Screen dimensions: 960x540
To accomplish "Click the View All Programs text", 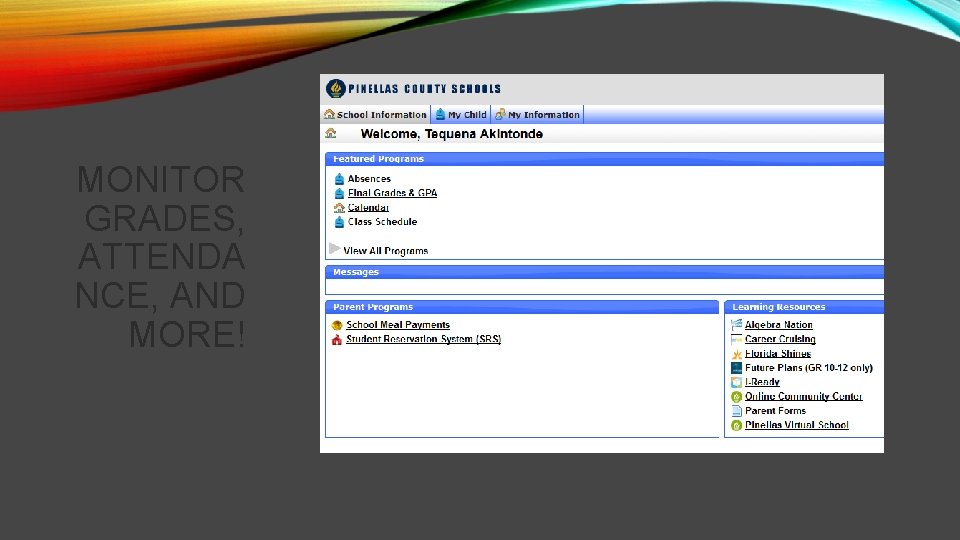I will (386, 250).
